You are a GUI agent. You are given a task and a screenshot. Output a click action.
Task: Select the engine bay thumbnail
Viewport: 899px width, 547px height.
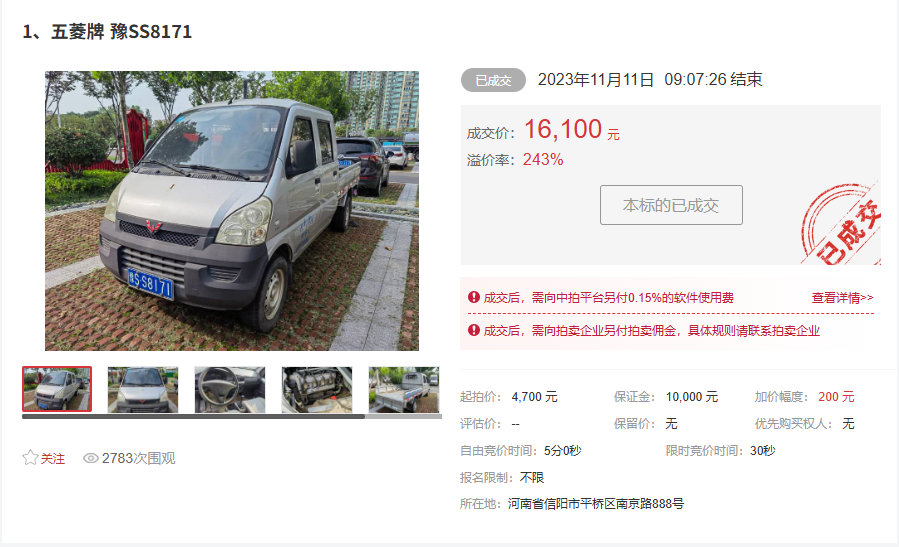(x=317, y=390)
